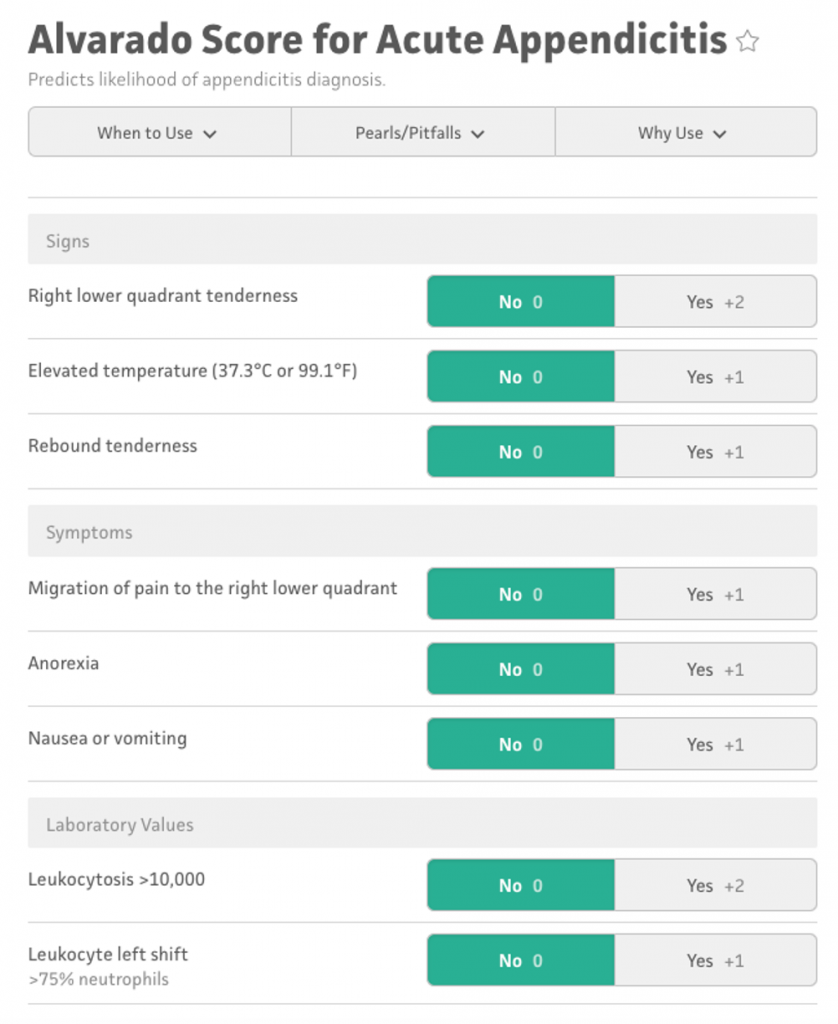Image resolution: width=838 pixels, height=1024 pixels.
Task: Select Yes for leukocytosis >10,000
Action: click(x=715, y=885)
